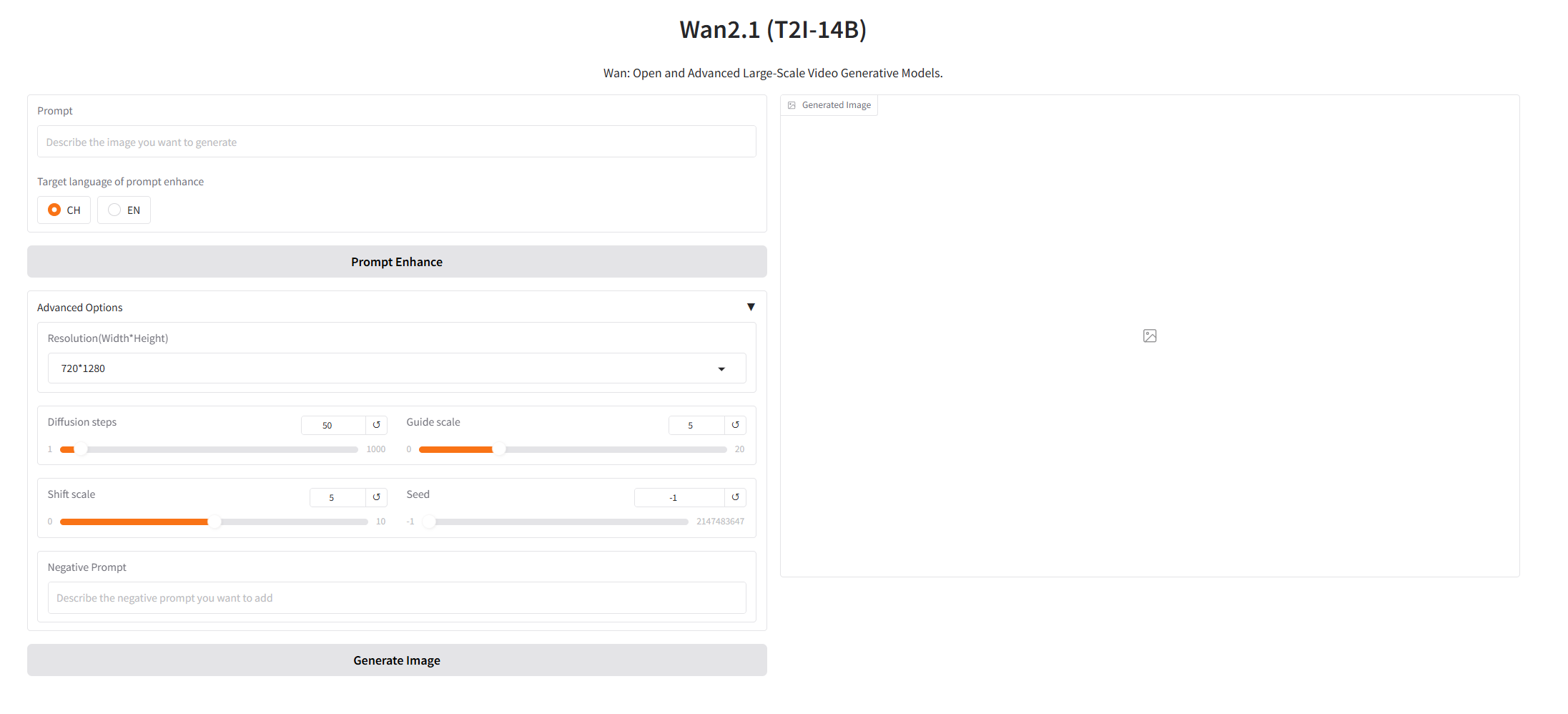The height and width of the screenshot is (714, 1568).
Task: Select the EN language radio button
Action: click(114, 210)
